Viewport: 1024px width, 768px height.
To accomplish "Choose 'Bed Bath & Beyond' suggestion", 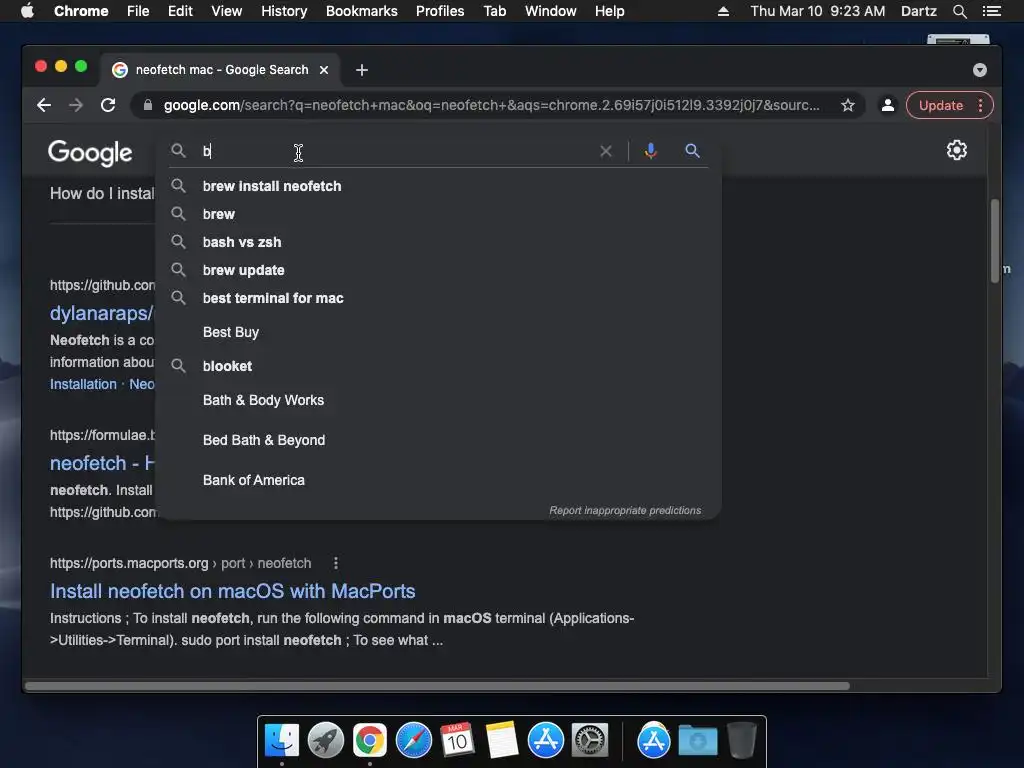I will pyautogui.click(x=438, y=440).
